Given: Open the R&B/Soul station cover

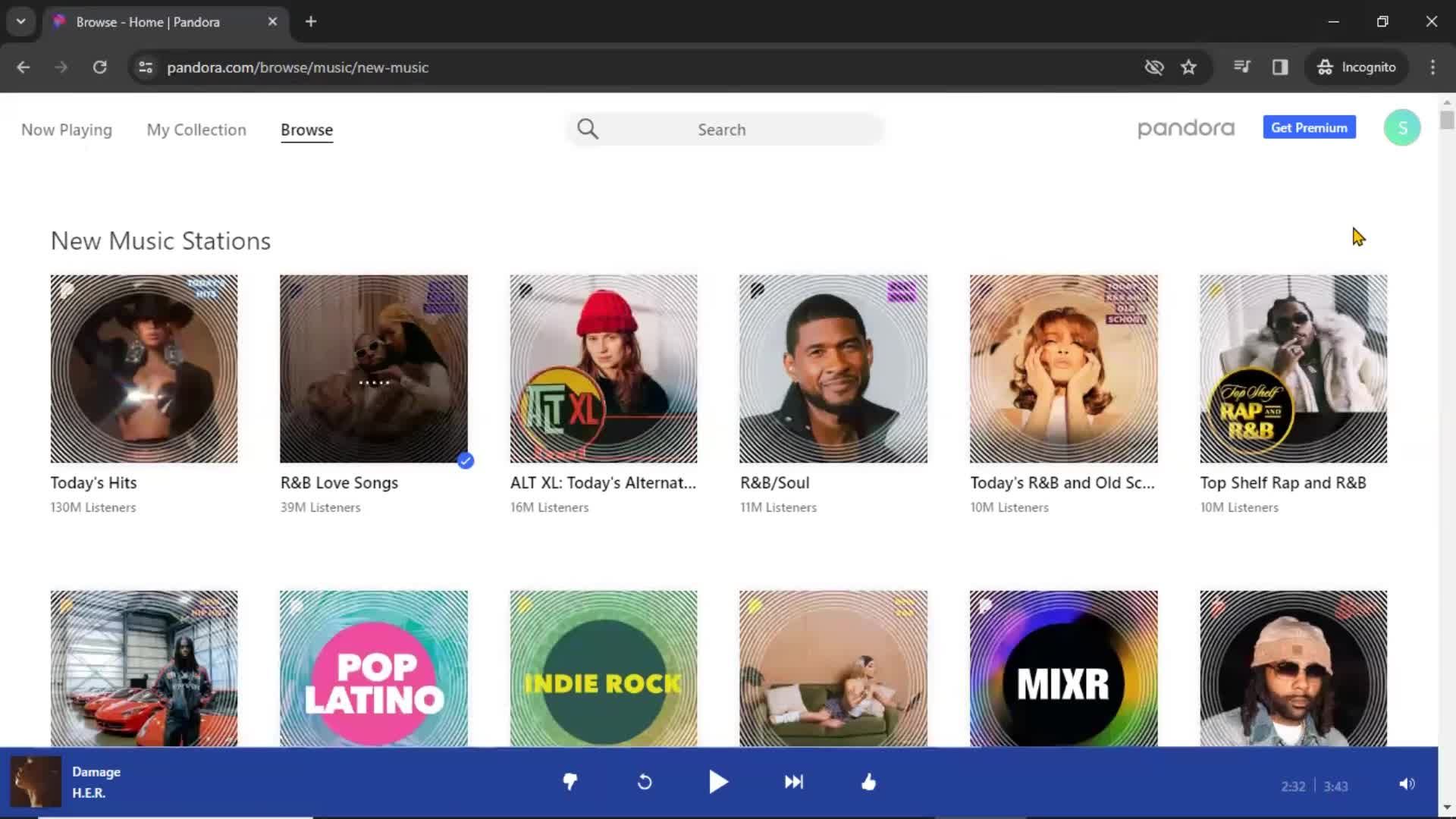Looking at the screenshot, I should (833, 369).
